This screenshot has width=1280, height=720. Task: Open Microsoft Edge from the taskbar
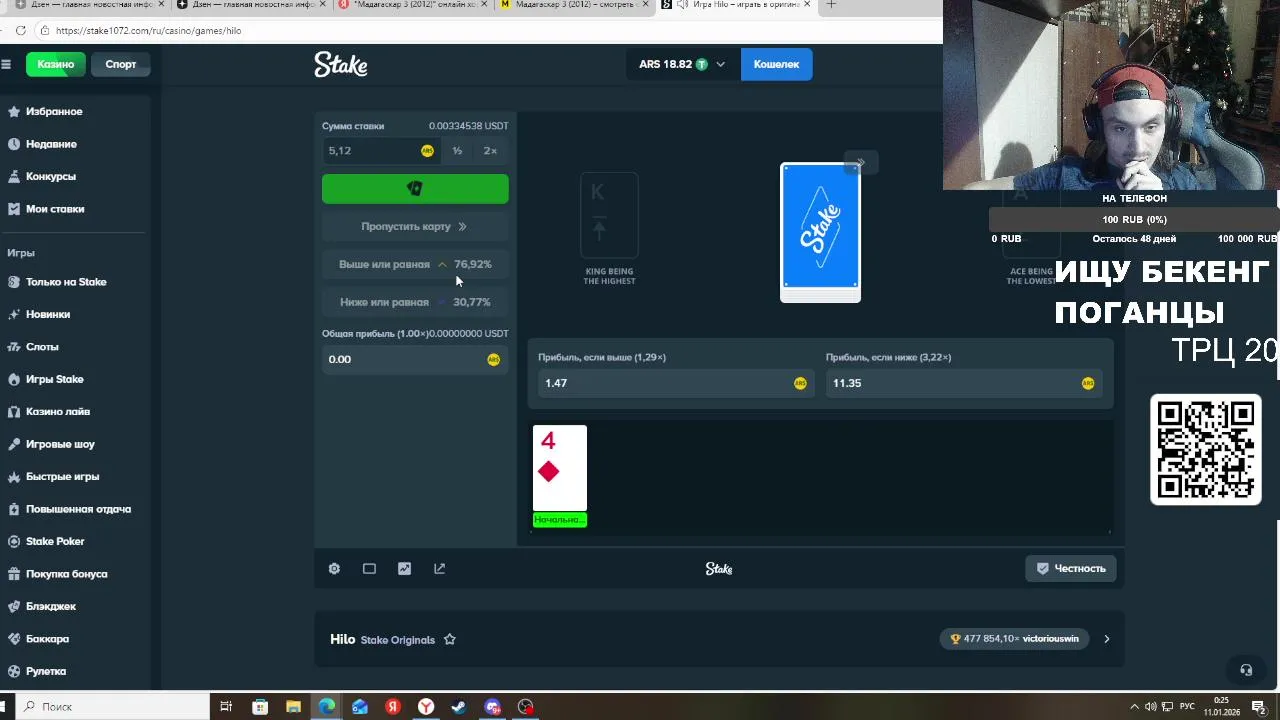pyautogui.click(x=327, y=707)
